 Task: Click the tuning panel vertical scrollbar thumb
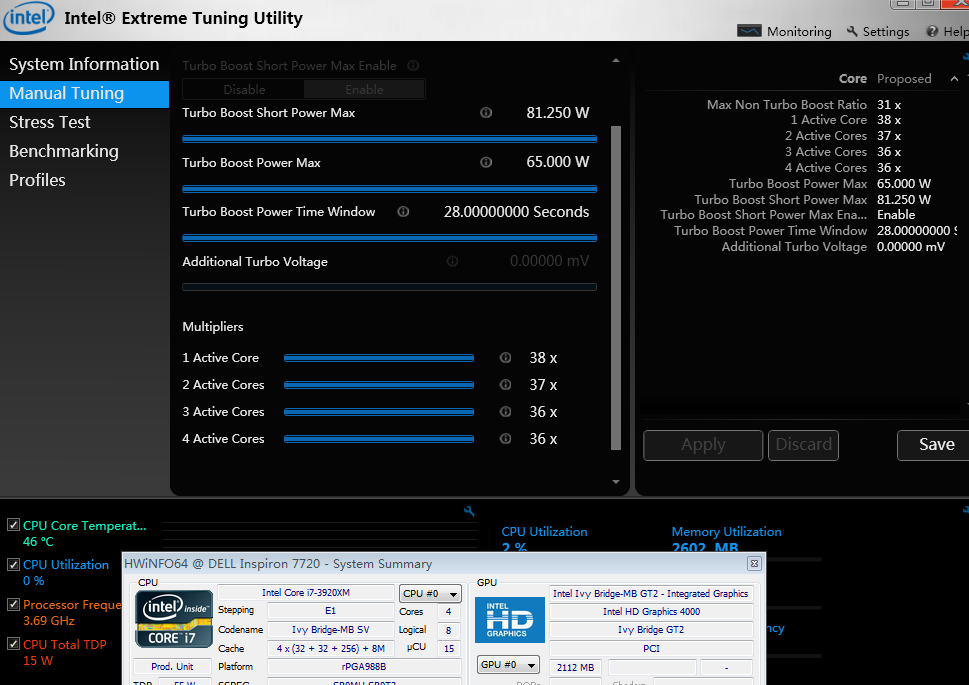(616, 288)
